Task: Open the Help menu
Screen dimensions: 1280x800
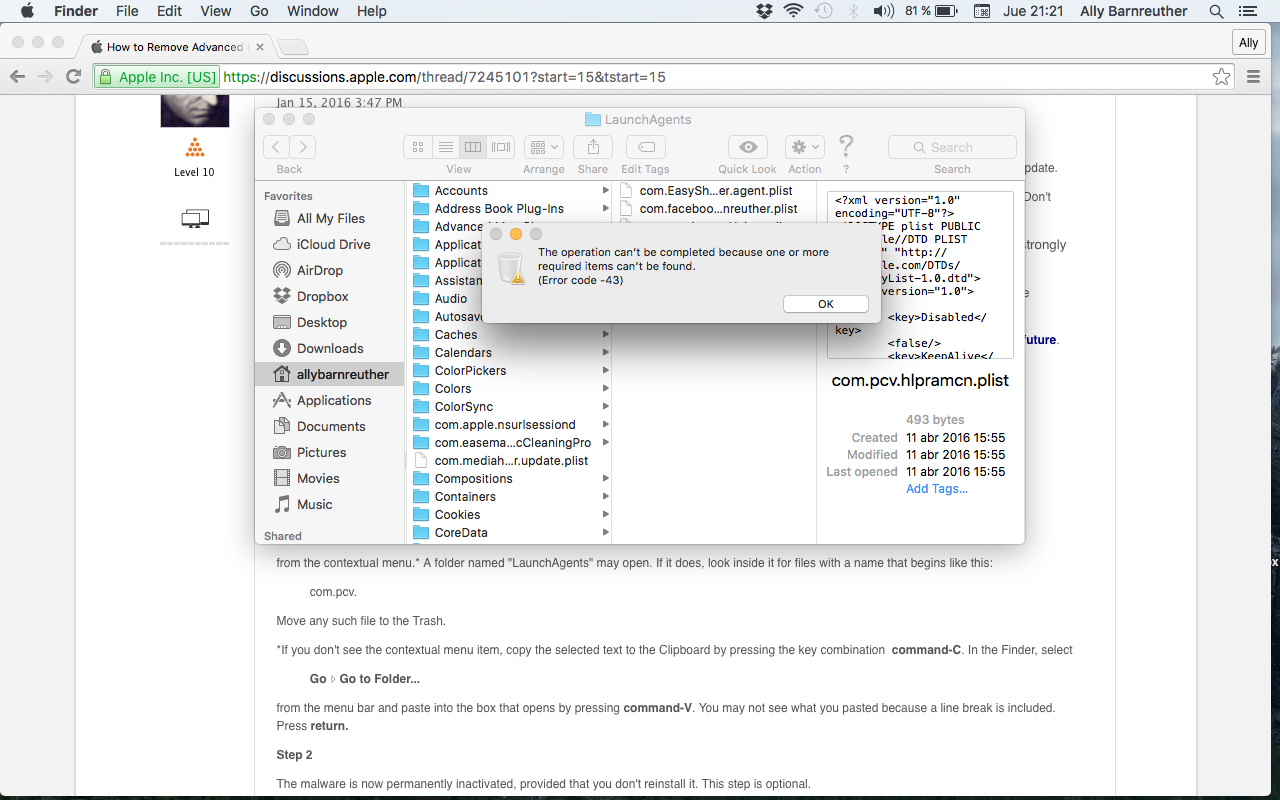Action: click(x=372, y=11)
